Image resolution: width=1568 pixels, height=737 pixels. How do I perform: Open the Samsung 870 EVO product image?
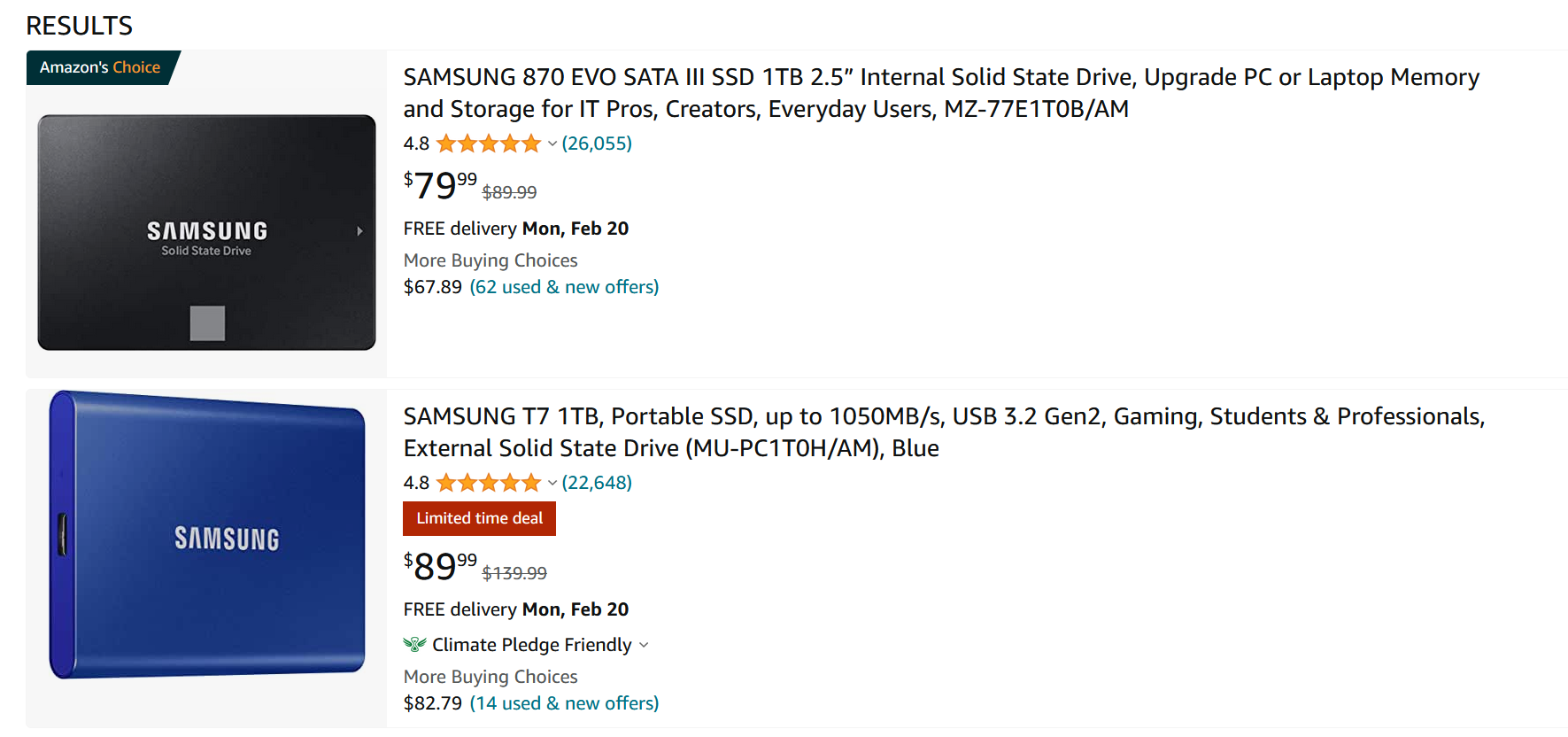click(x=206, y=232)
